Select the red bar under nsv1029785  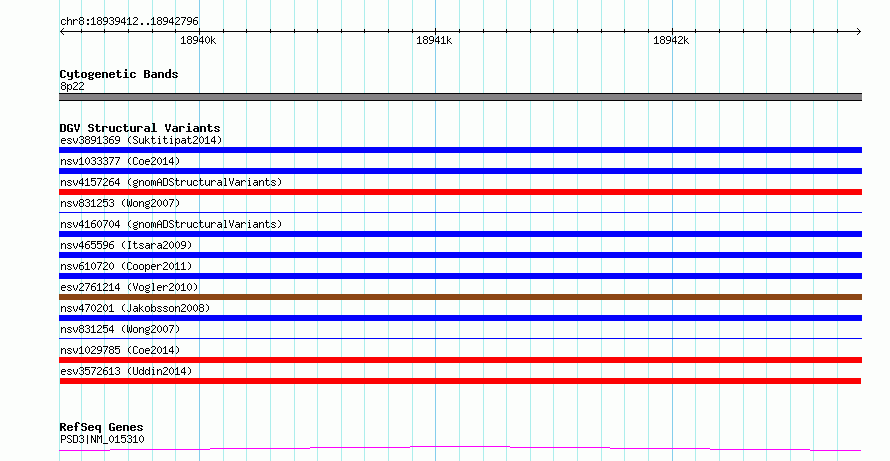(x=460, y=360)
